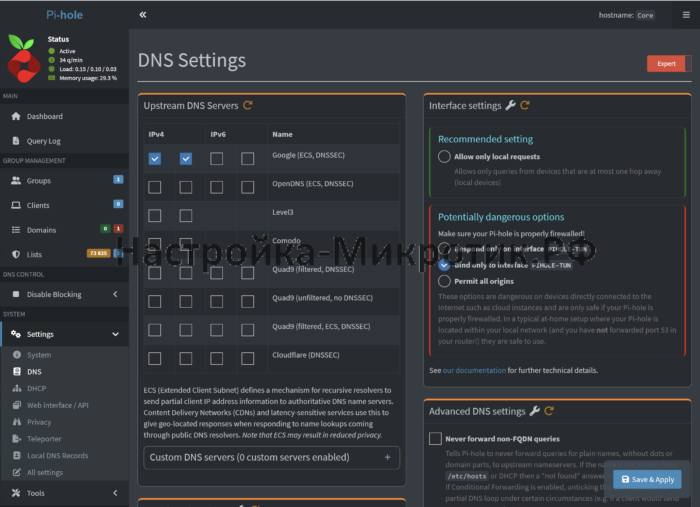Uncheck second IPv4 checkbox for Google

[x=186, y=158]
